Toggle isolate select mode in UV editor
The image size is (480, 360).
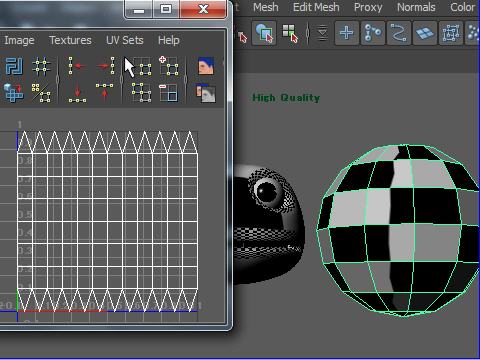click(142, 66)
